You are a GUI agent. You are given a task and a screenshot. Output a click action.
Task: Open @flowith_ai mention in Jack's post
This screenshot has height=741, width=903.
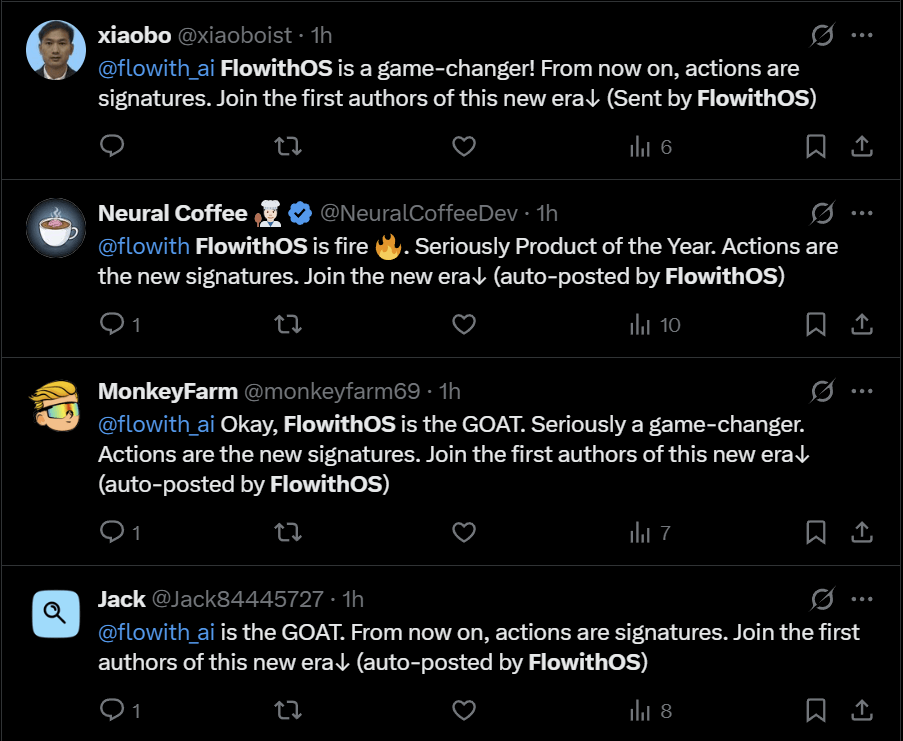[x=156, y=632]
